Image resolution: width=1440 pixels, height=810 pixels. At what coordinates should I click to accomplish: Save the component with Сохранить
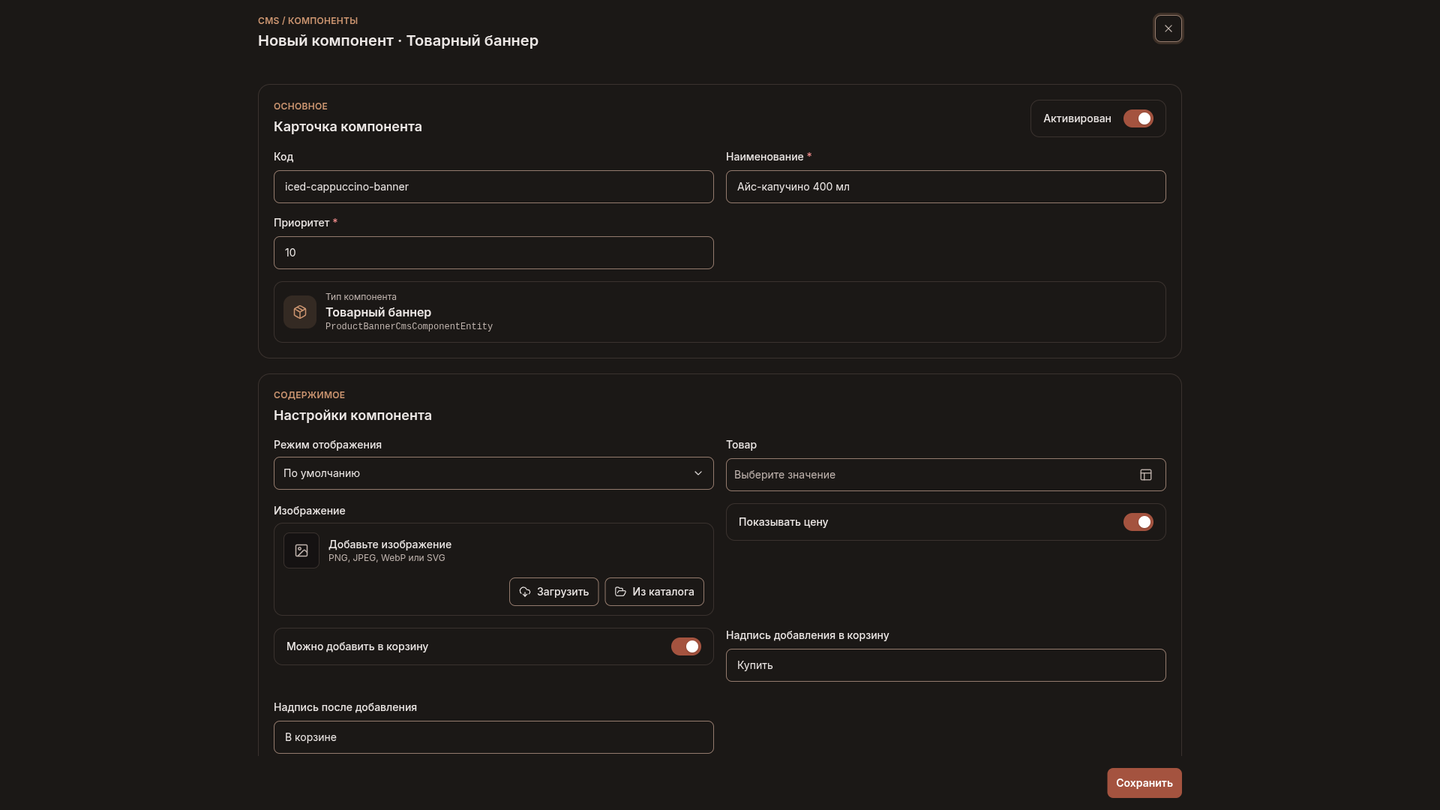pos(1144,783)
